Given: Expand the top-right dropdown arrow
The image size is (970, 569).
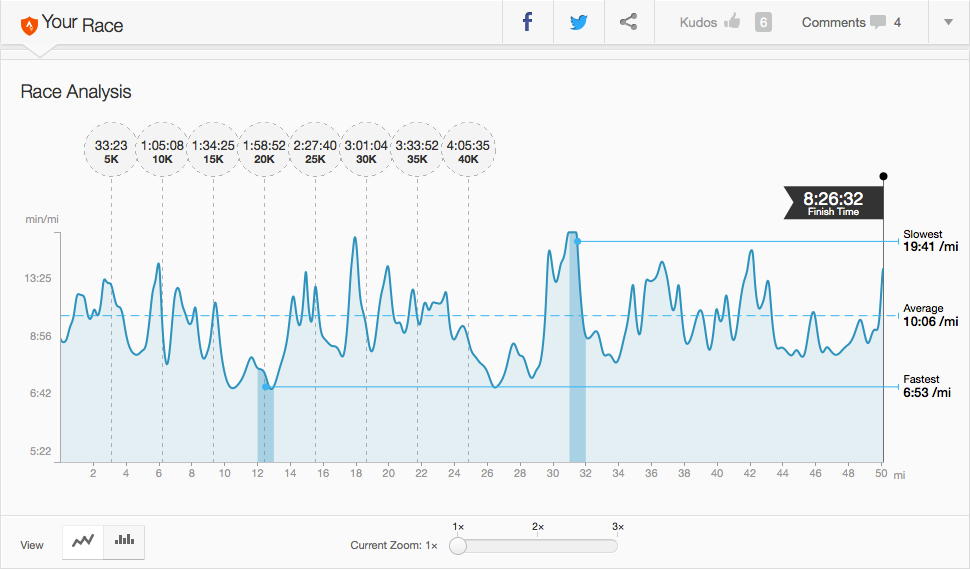Looking at the screenshot, I should [x=948, y=22].
